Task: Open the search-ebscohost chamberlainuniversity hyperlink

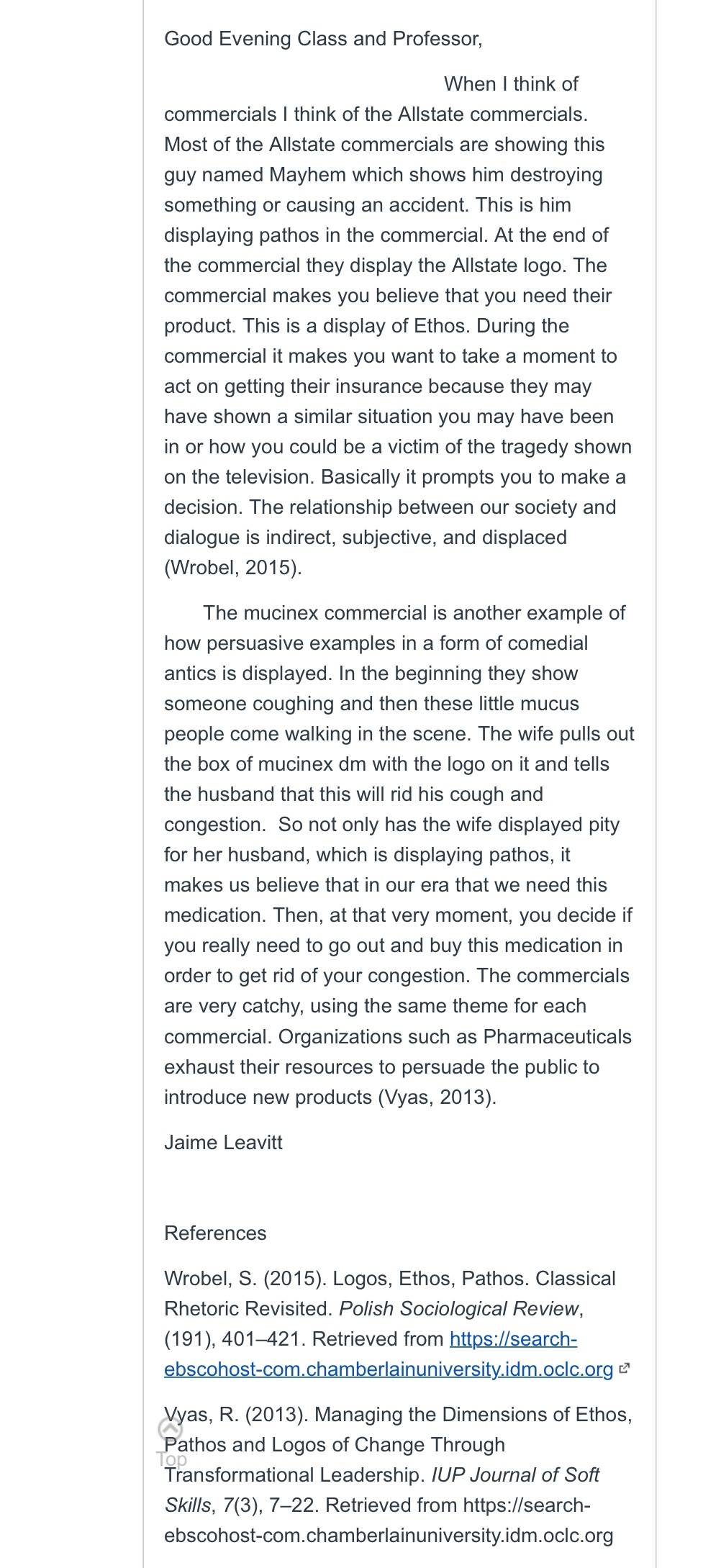Action: tap(389, 1354)
